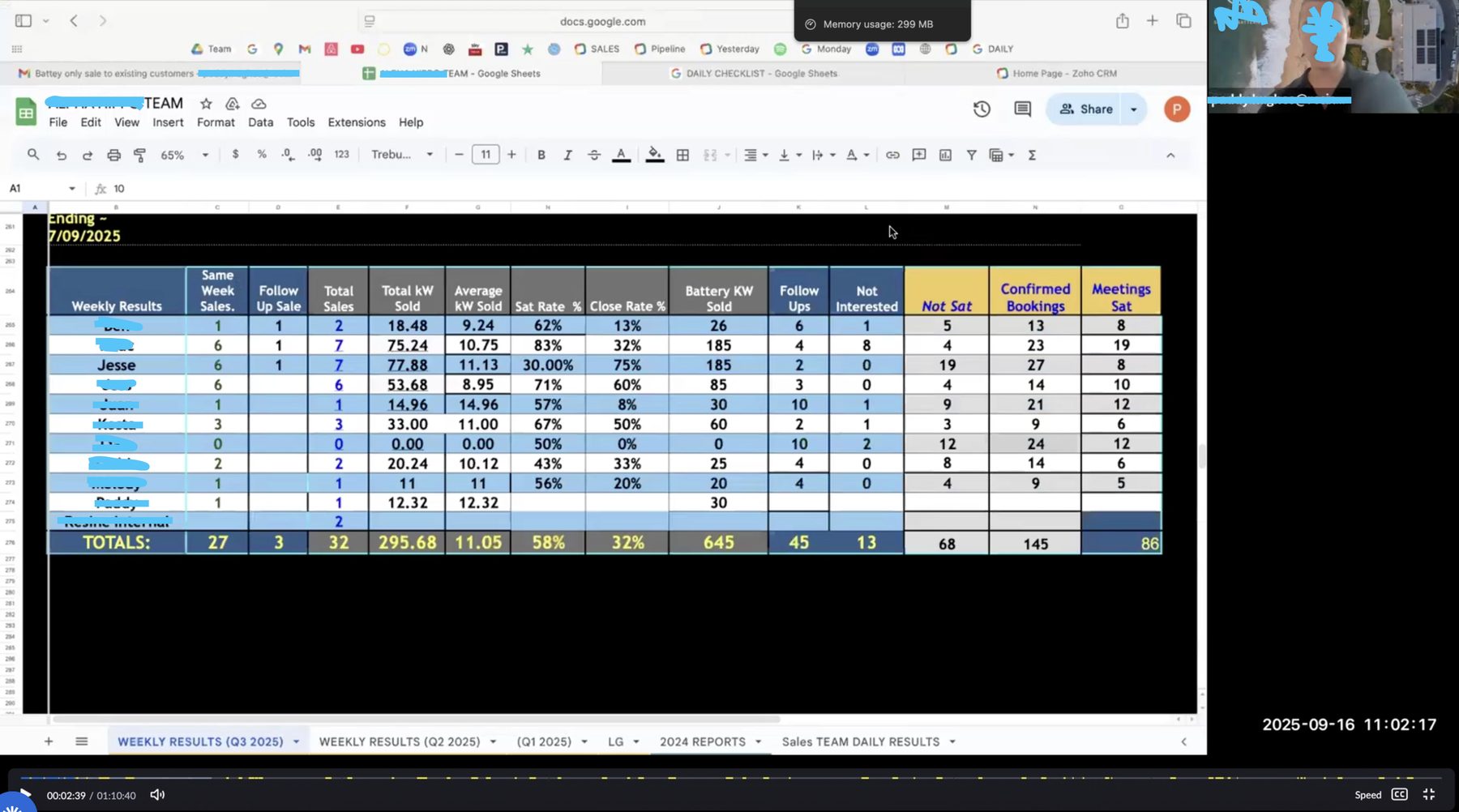The image size is (1459, 812).
Task: Click the video Speed control
Action: pyautogui.click(x=1368, y=795)
